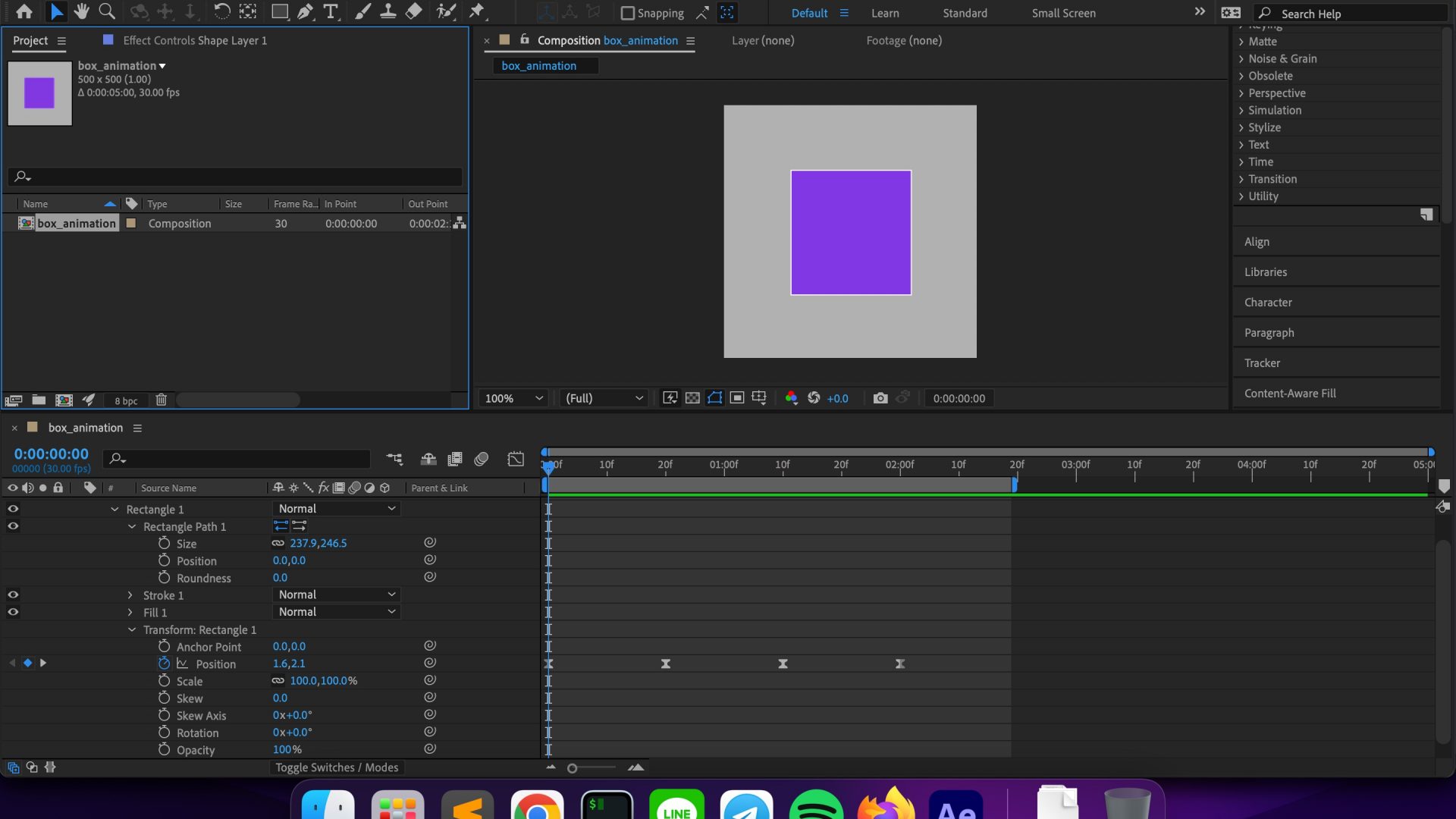Open the 100% magnification dropdown
Image resolution: width=1456 pixels, height=819 pixels.
[x=513, y=398]
